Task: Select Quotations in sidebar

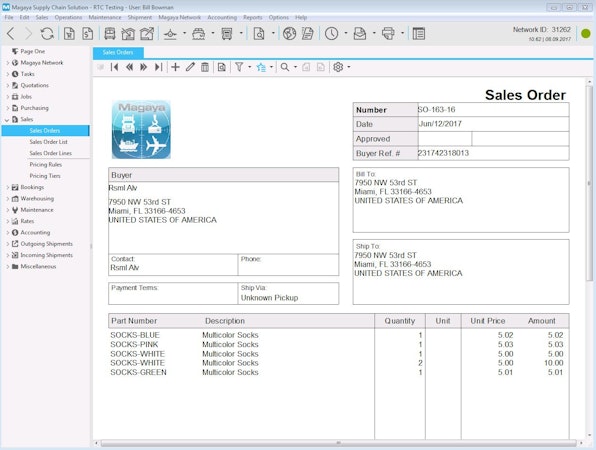Action: (x=35, y=86)
